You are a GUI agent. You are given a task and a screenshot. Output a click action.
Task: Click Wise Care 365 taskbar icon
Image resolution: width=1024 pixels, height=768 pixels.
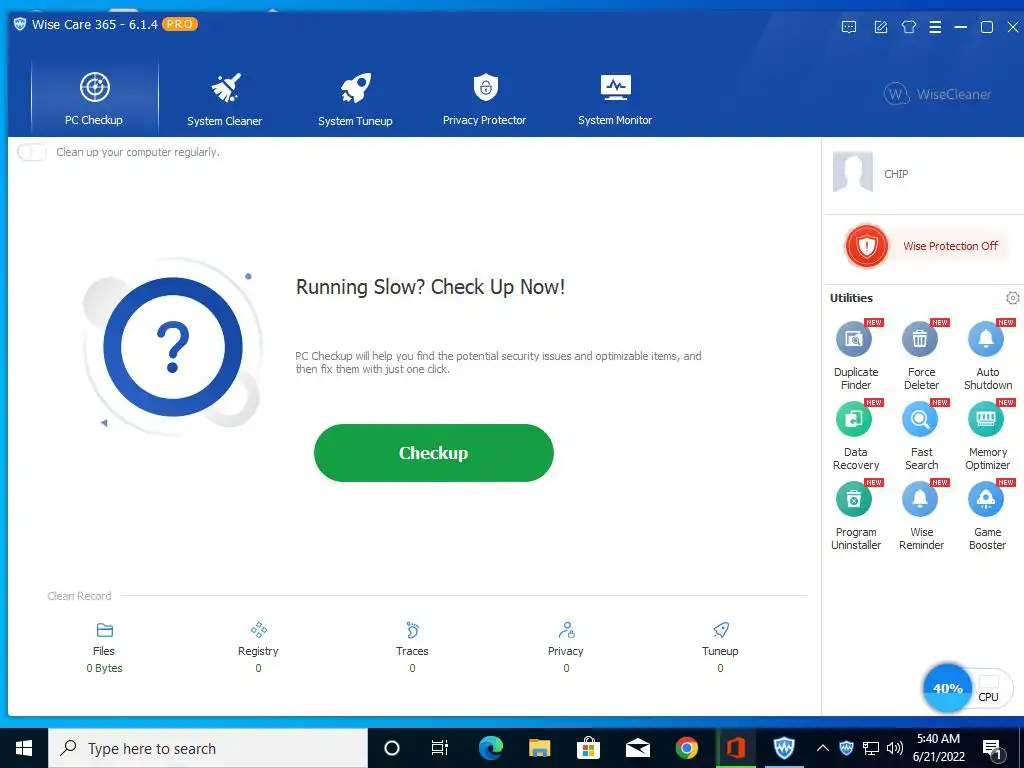[x=784, y=748]
